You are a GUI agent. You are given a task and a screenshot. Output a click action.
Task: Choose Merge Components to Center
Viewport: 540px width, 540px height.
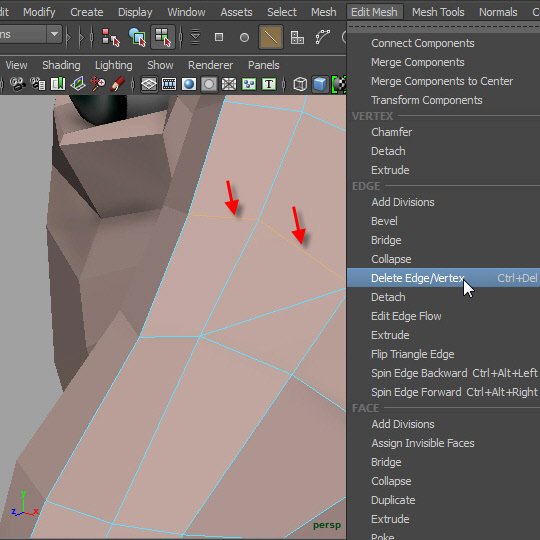[444, 81]
